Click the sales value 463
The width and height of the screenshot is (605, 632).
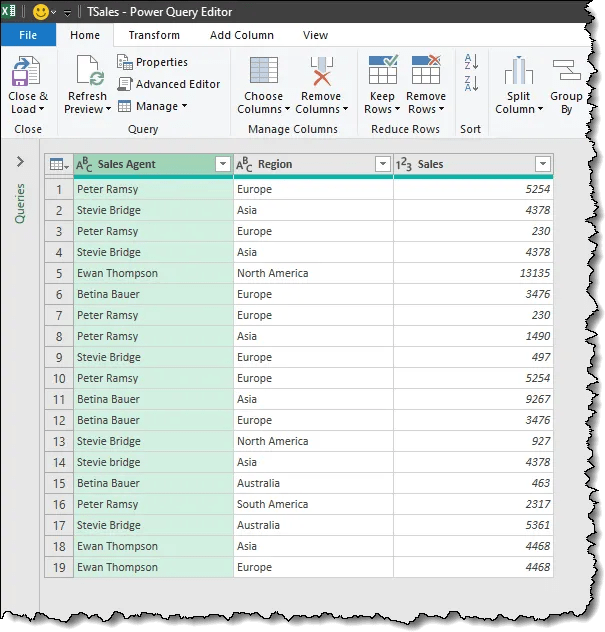pyautogui.click(x=474, y=483)
